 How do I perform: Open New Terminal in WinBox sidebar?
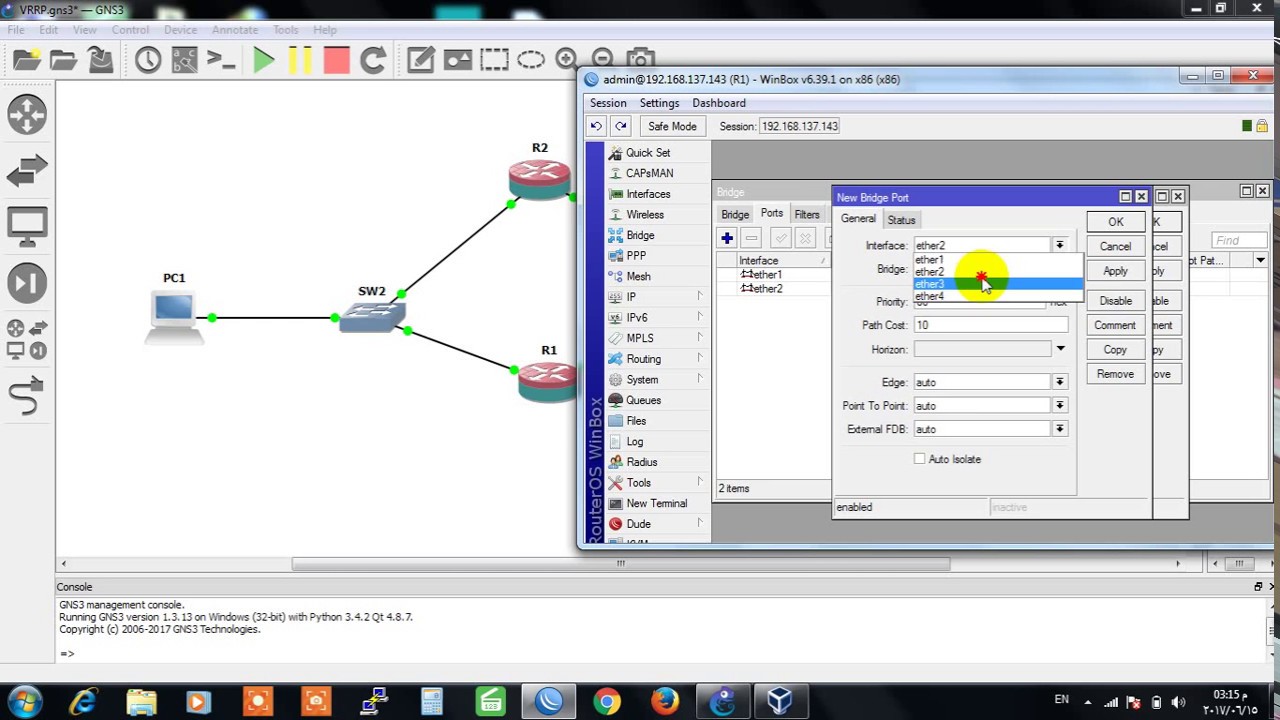pos(656,503)
